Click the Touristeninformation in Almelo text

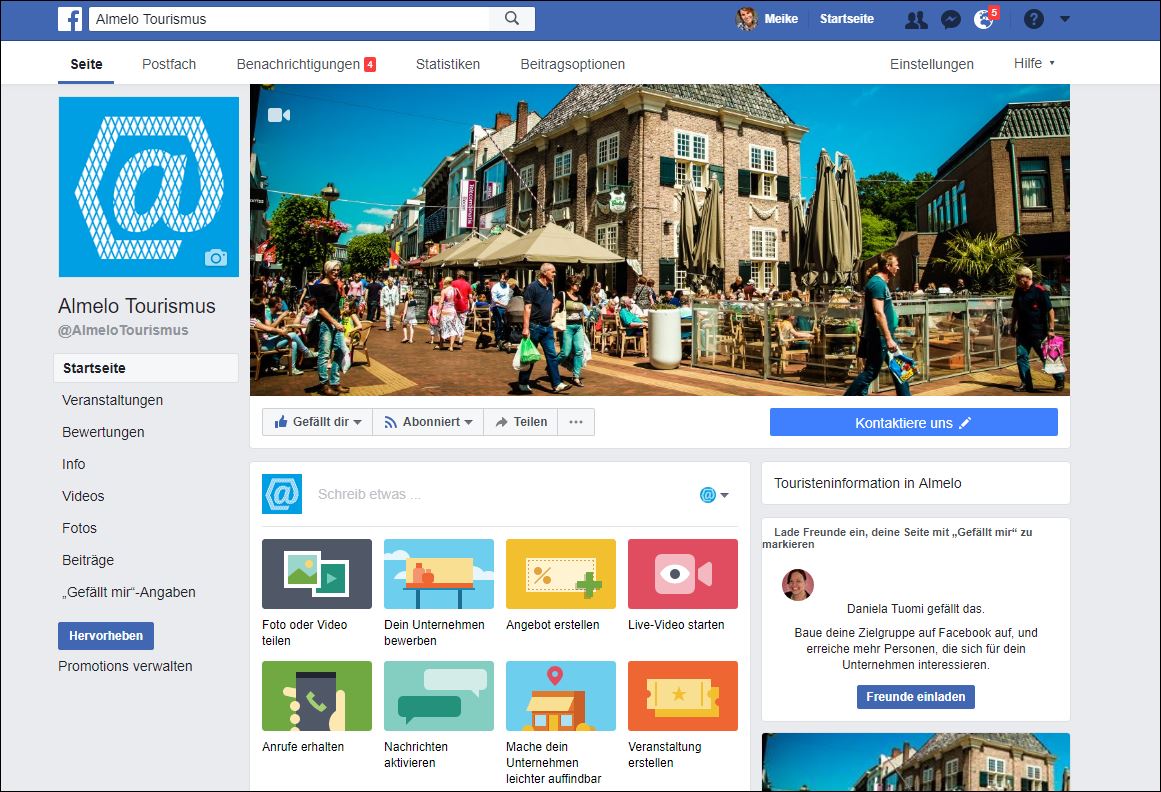coord(868,483)
